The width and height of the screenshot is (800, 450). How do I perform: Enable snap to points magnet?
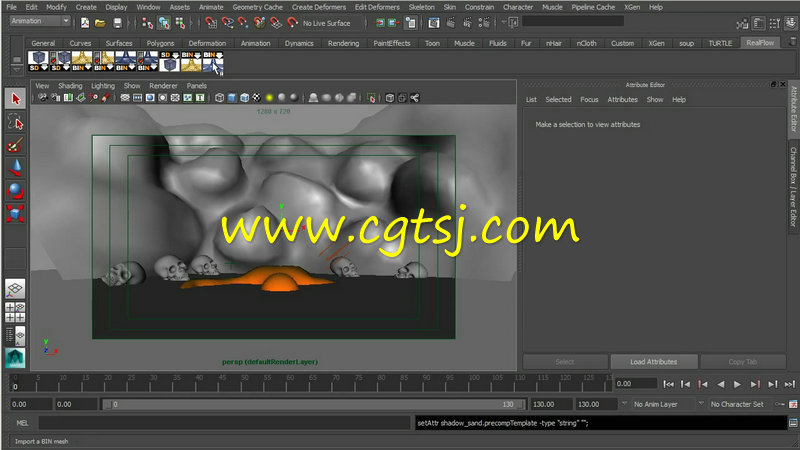point(243,23)
